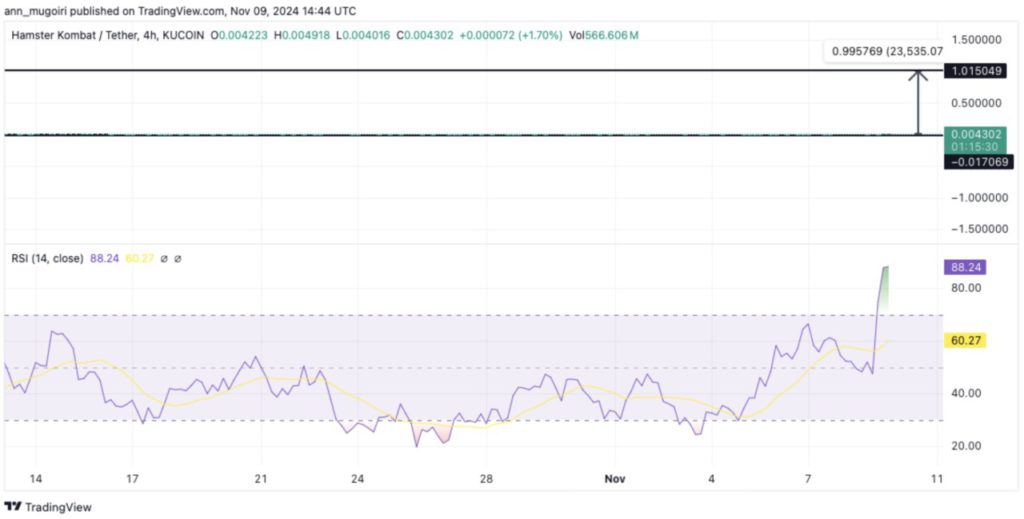Click the purple 88.24 RSI axis label
This screenshot has width=1024, height=519.
pos(965,267)
